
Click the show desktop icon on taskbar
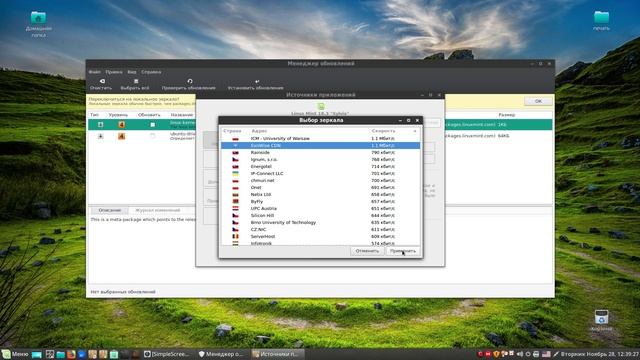[36, 354]
